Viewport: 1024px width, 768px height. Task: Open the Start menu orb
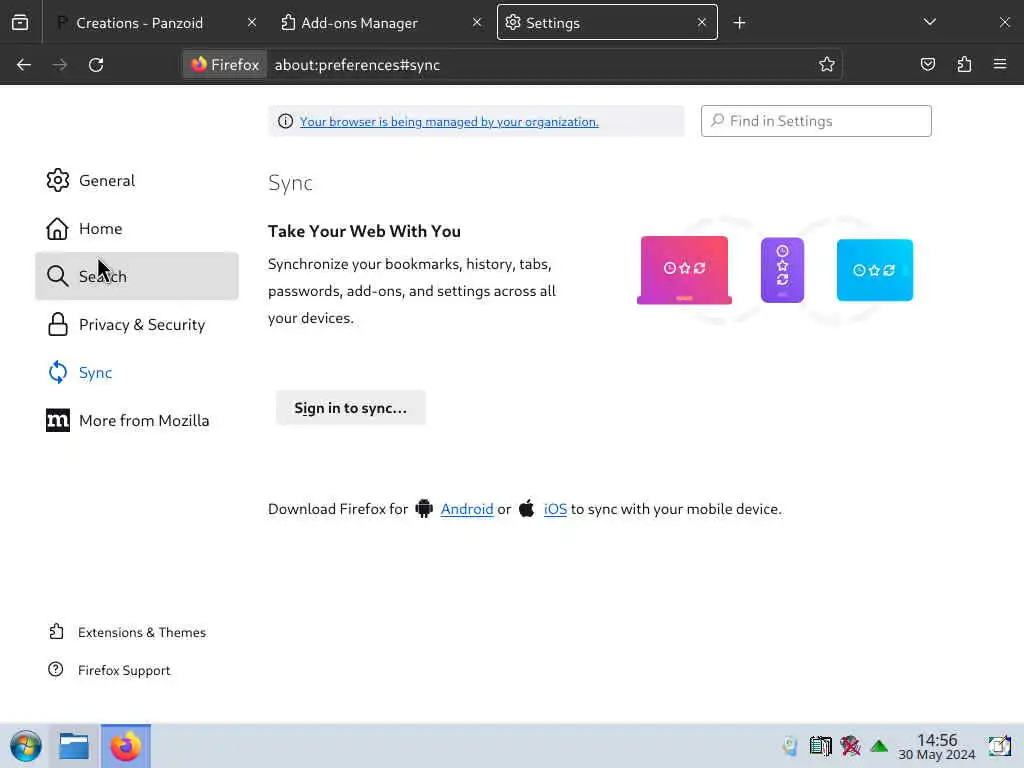click(x=25, y=746)
